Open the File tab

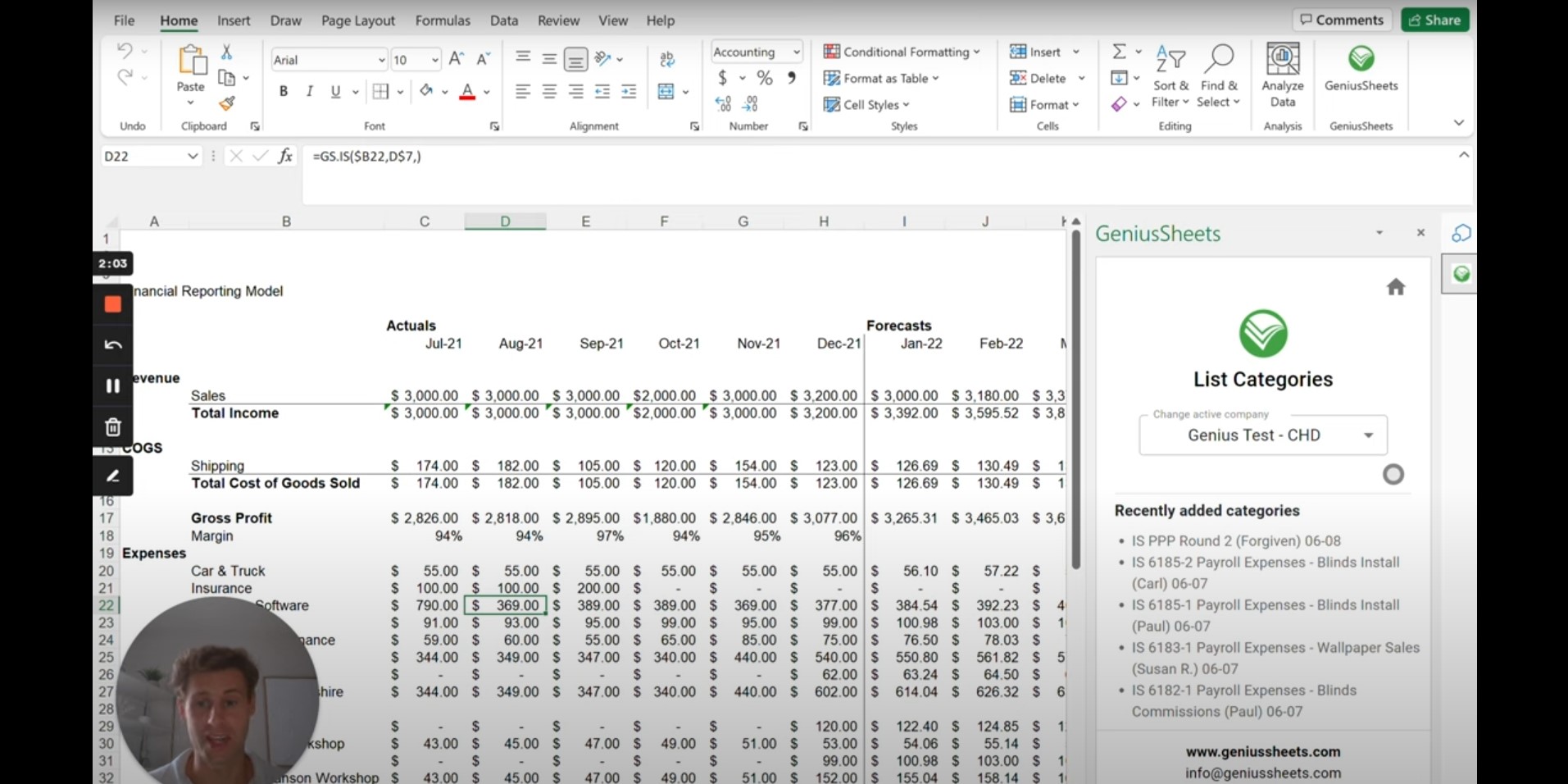(124, 21)
